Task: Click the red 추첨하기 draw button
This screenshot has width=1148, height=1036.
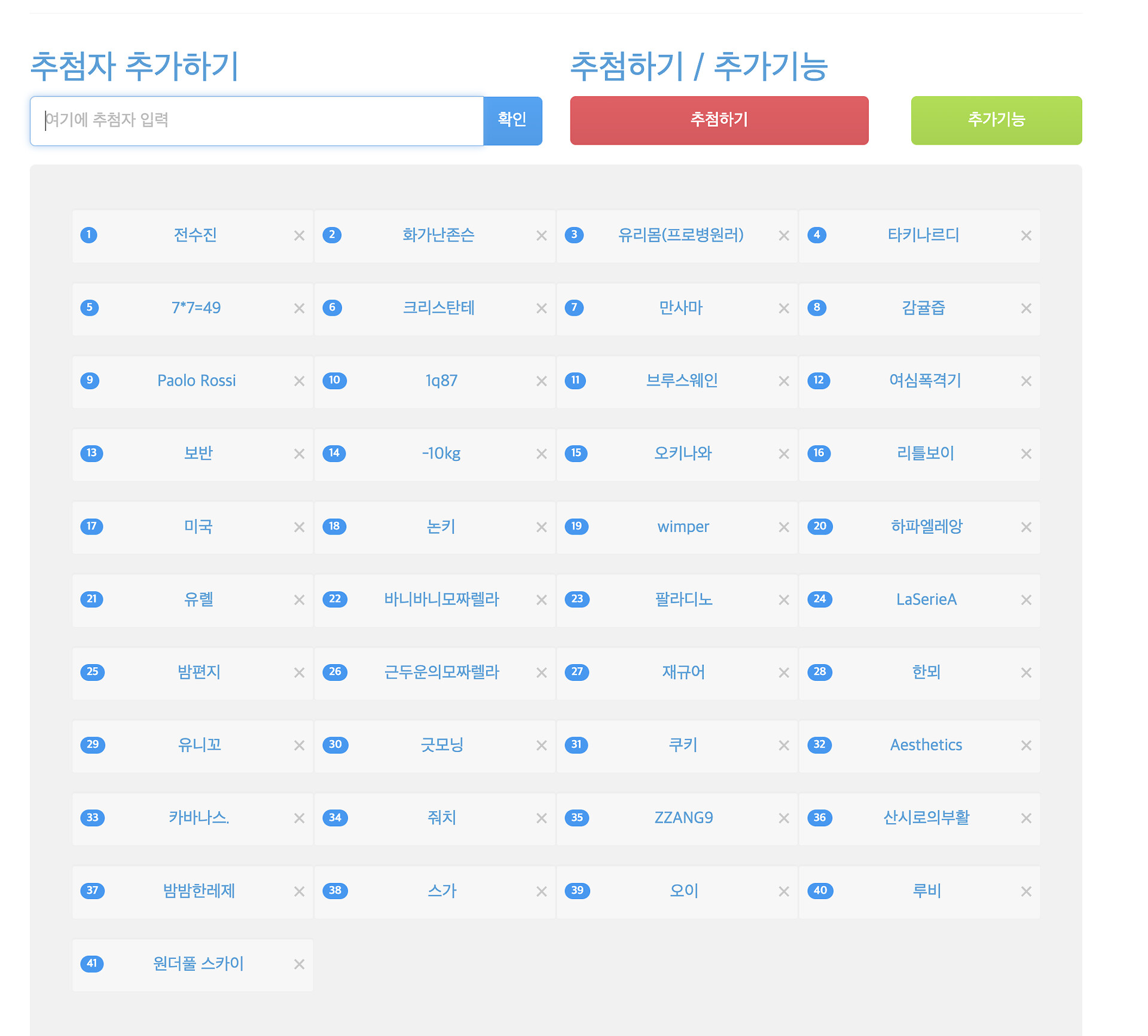Action: 719,120
